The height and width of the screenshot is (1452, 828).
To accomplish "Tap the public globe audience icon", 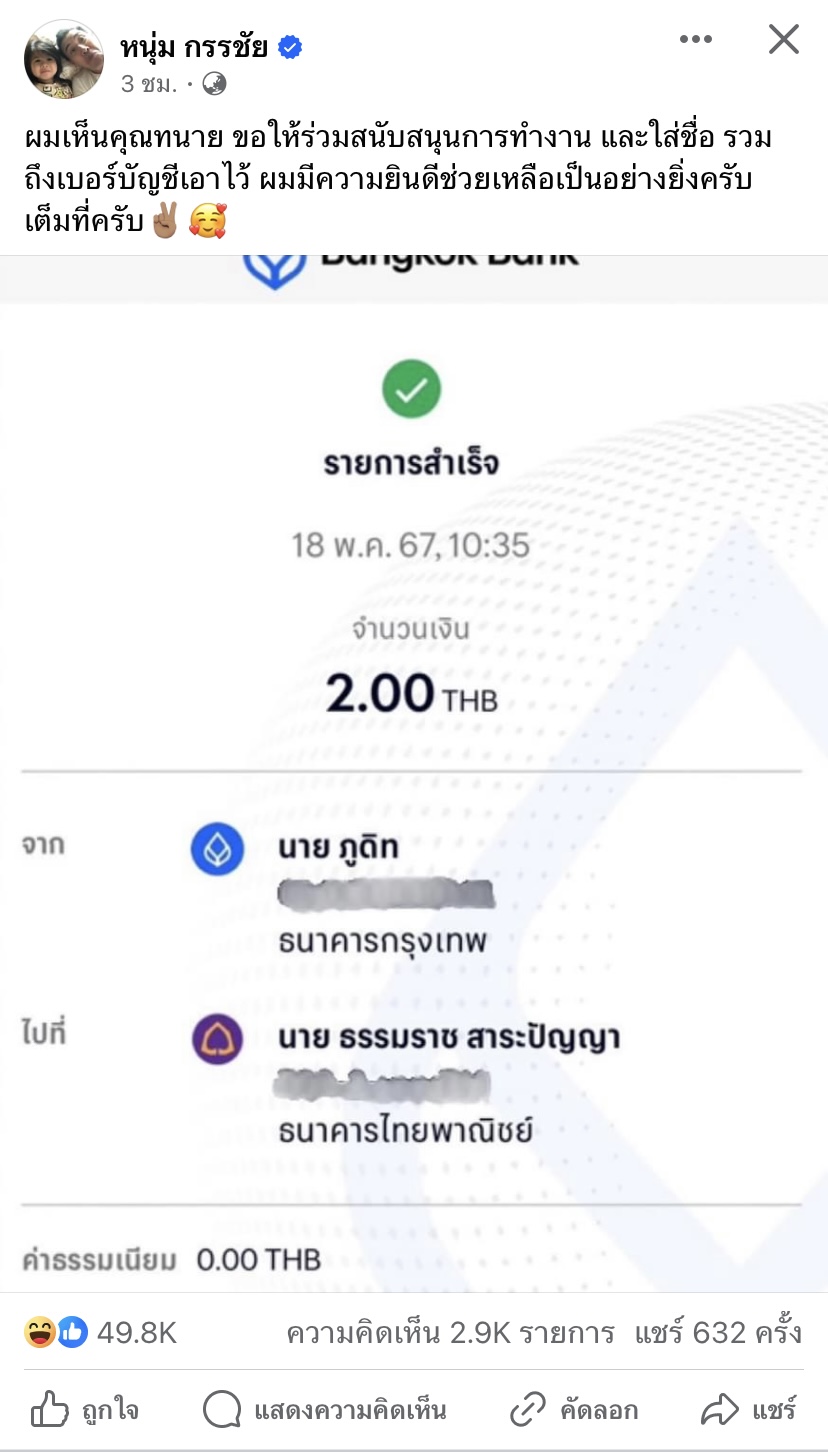I will point(213,84).
